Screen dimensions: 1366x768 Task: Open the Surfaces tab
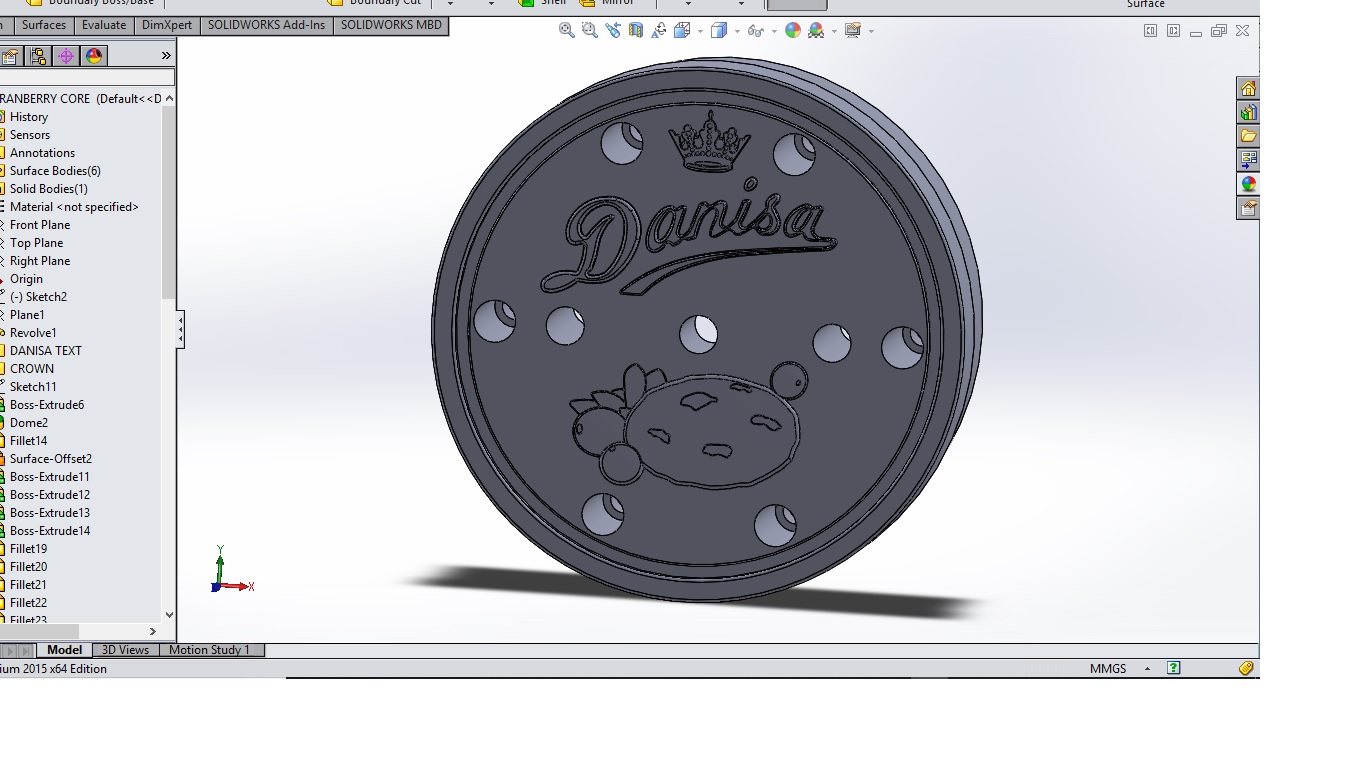pyautogui.click(x=44, y=25)
